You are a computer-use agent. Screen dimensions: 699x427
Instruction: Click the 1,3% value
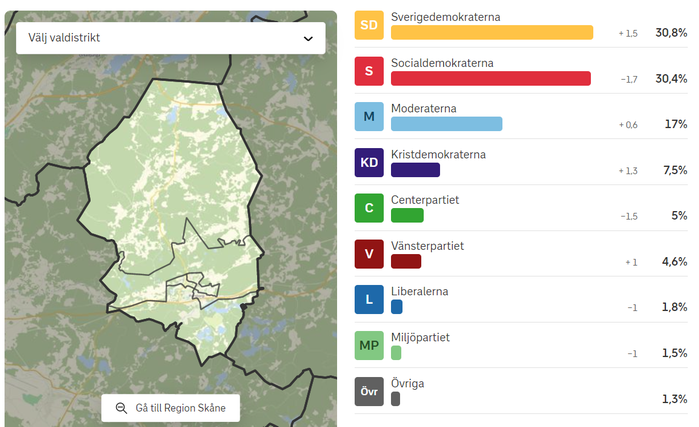674,398
